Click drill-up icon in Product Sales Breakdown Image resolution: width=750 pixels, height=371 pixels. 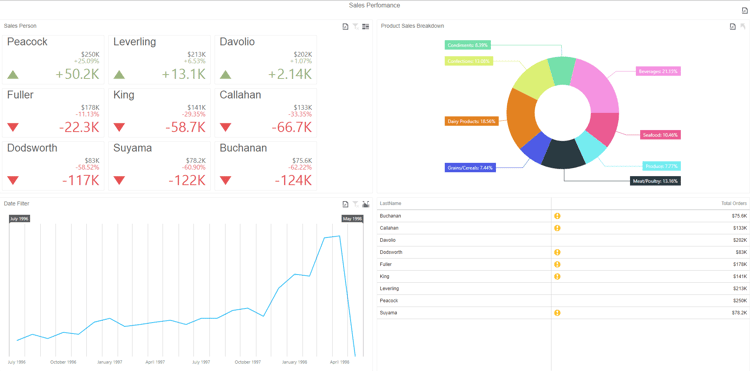tap(743, 27)
